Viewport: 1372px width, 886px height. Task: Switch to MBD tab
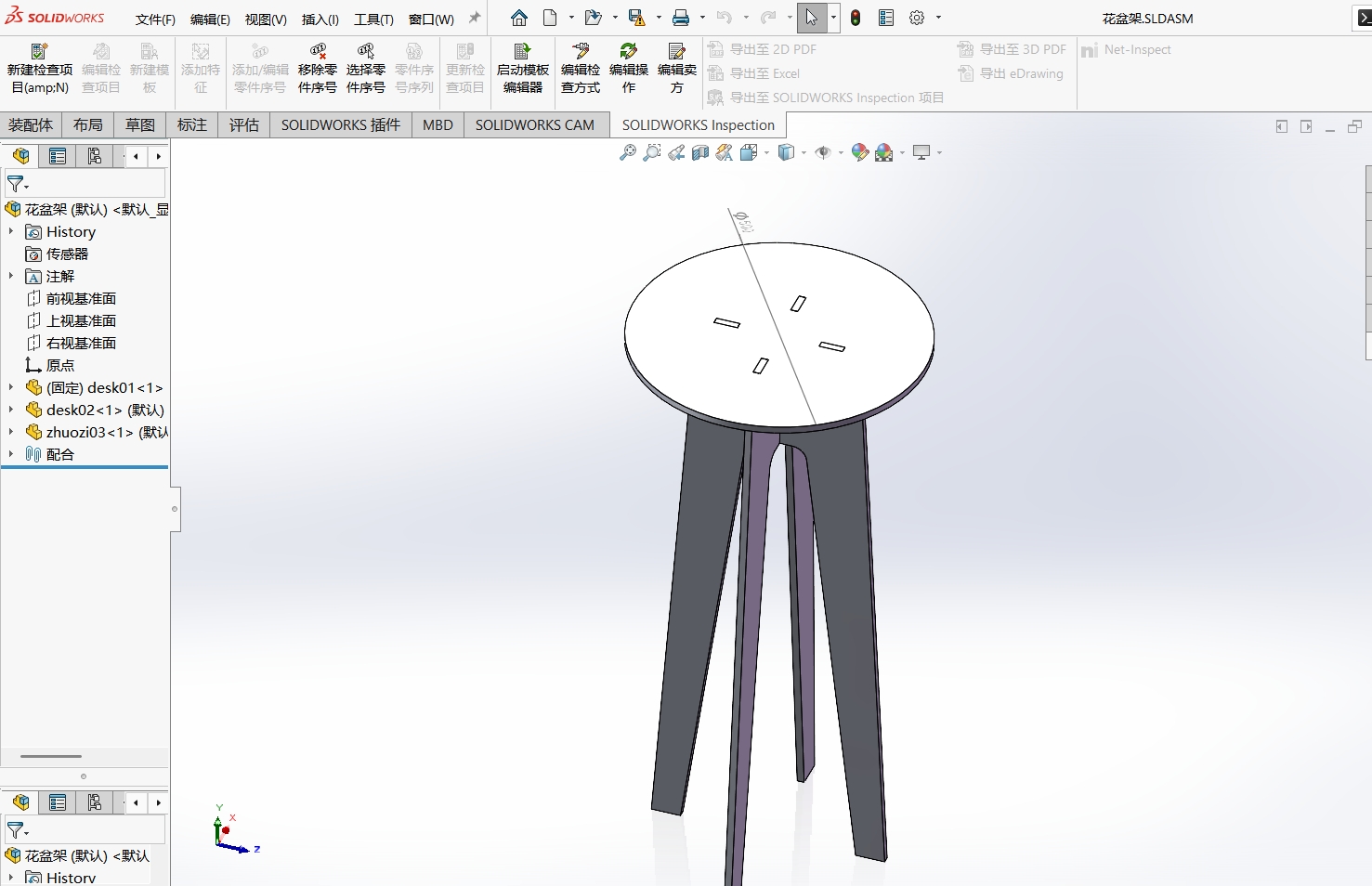[x=438, y=124]
